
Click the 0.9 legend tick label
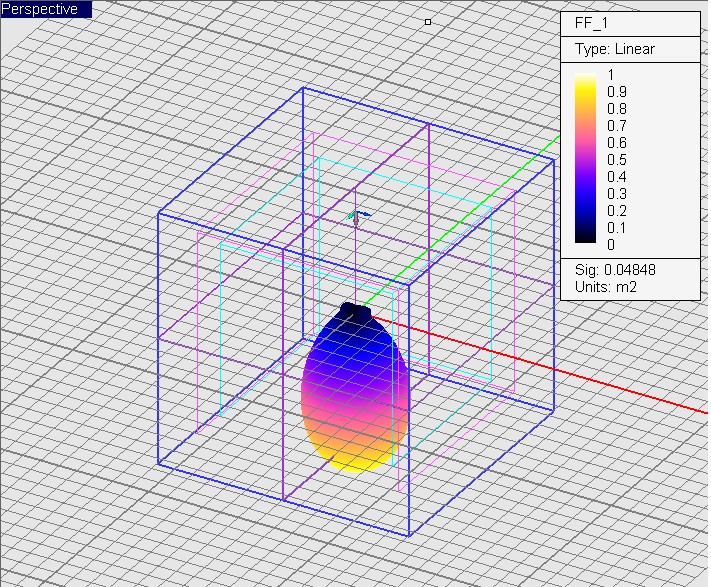point(617,92)
